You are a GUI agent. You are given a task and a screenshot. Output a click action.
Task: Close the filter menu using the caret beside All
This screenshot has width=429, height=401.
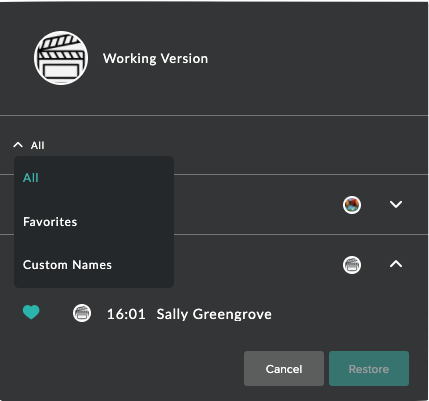(18, 145)
